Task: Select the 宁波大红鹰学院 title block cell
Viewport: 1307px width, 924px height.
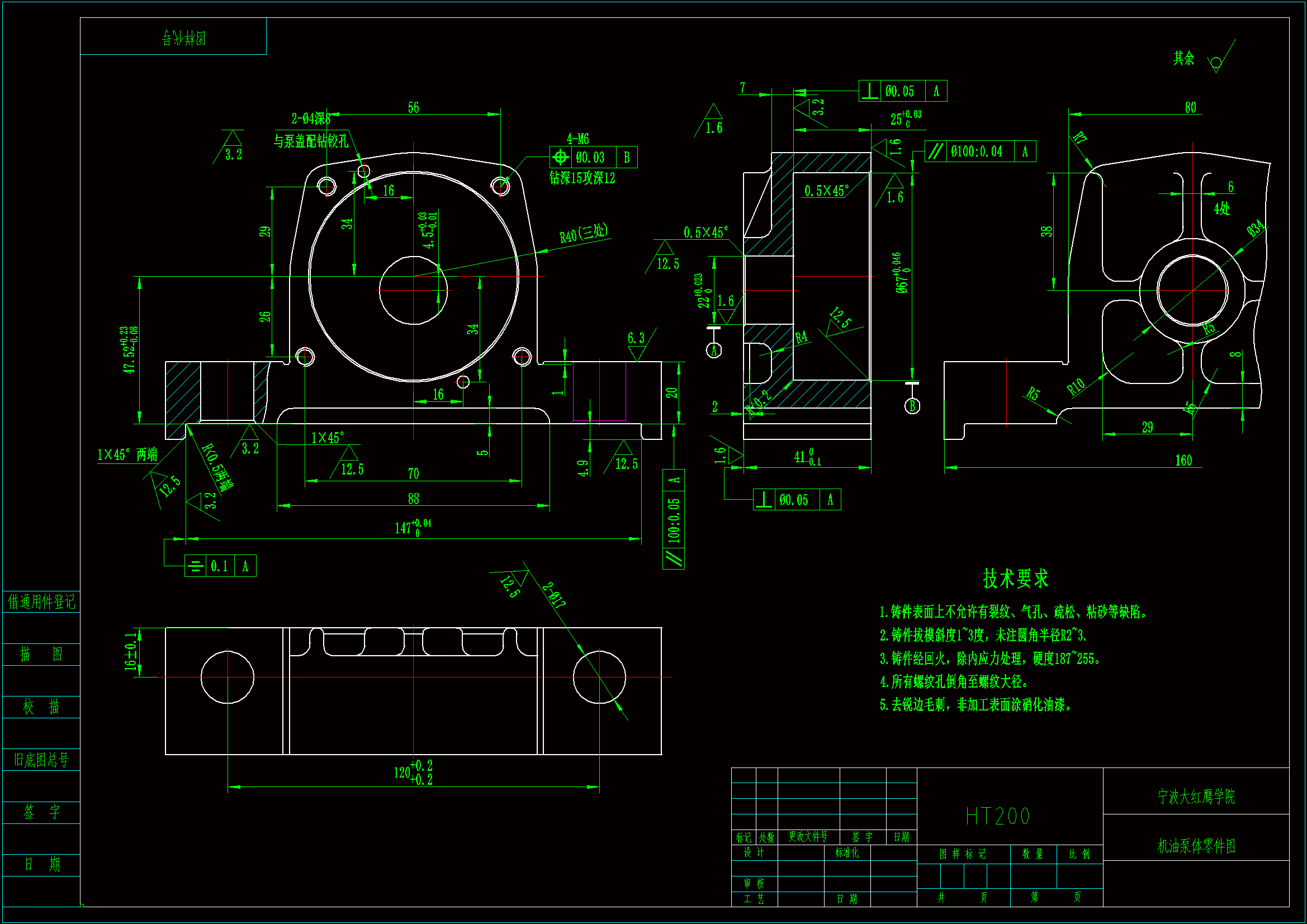Action: pos(1196,797)
